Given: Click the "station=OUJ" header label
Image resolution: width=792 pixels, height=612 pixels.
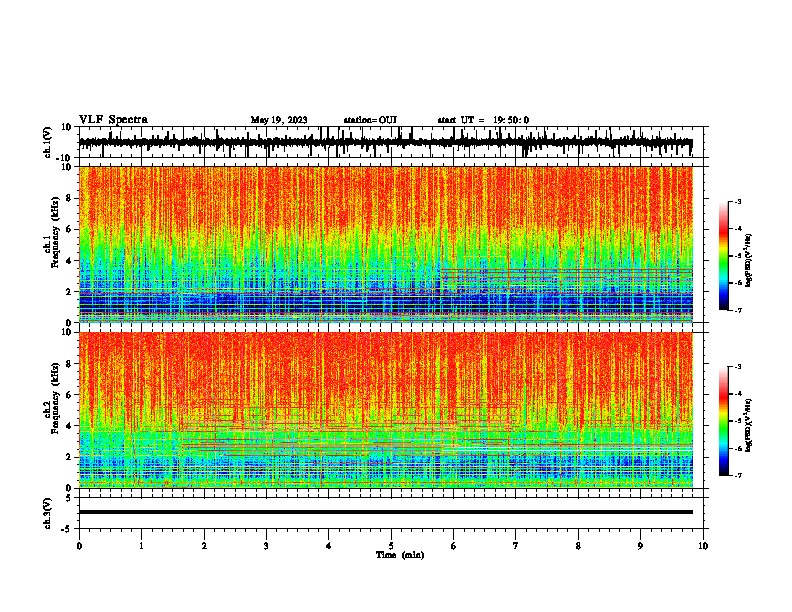Looking at the screenshot, I should pyautogui.click(x=370, y=120).
